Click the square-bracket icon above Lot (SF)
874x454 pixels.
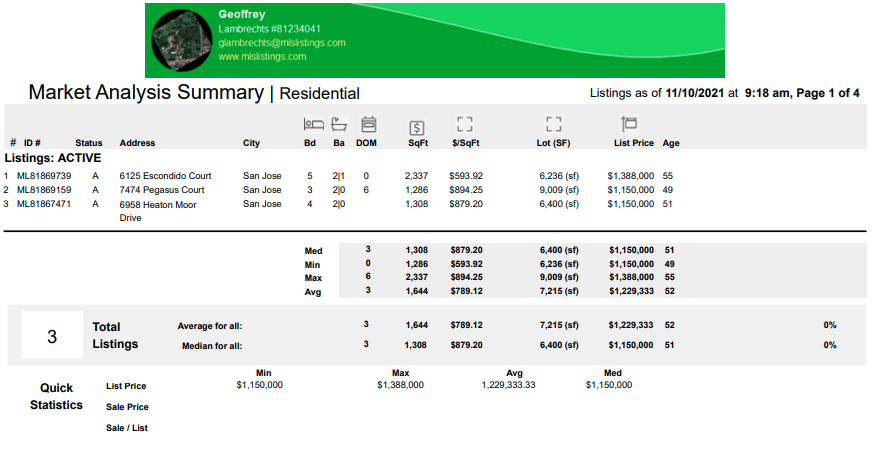point(553,124)
